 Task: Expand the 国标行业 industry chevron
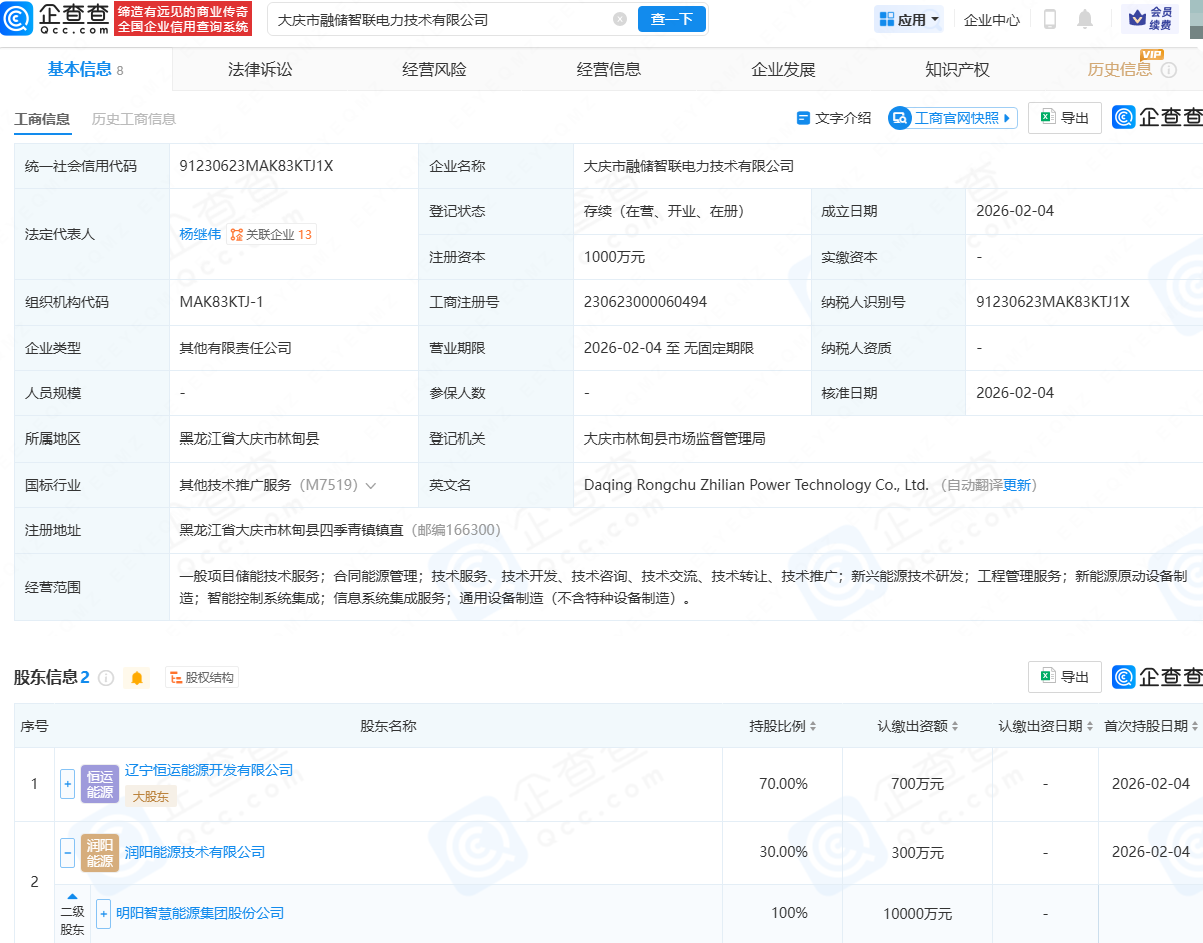371,485
